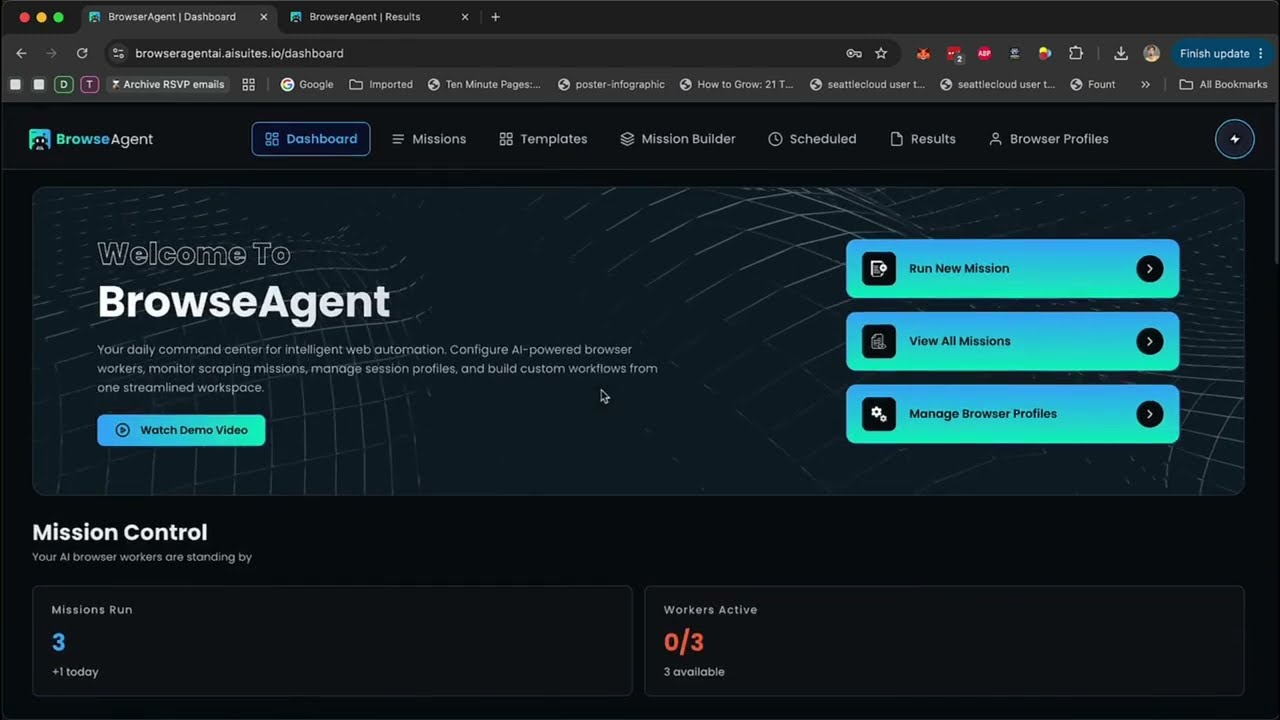Show more bookmarks with double chevron
The image size is (1280, 720).
pos(1145,84)
